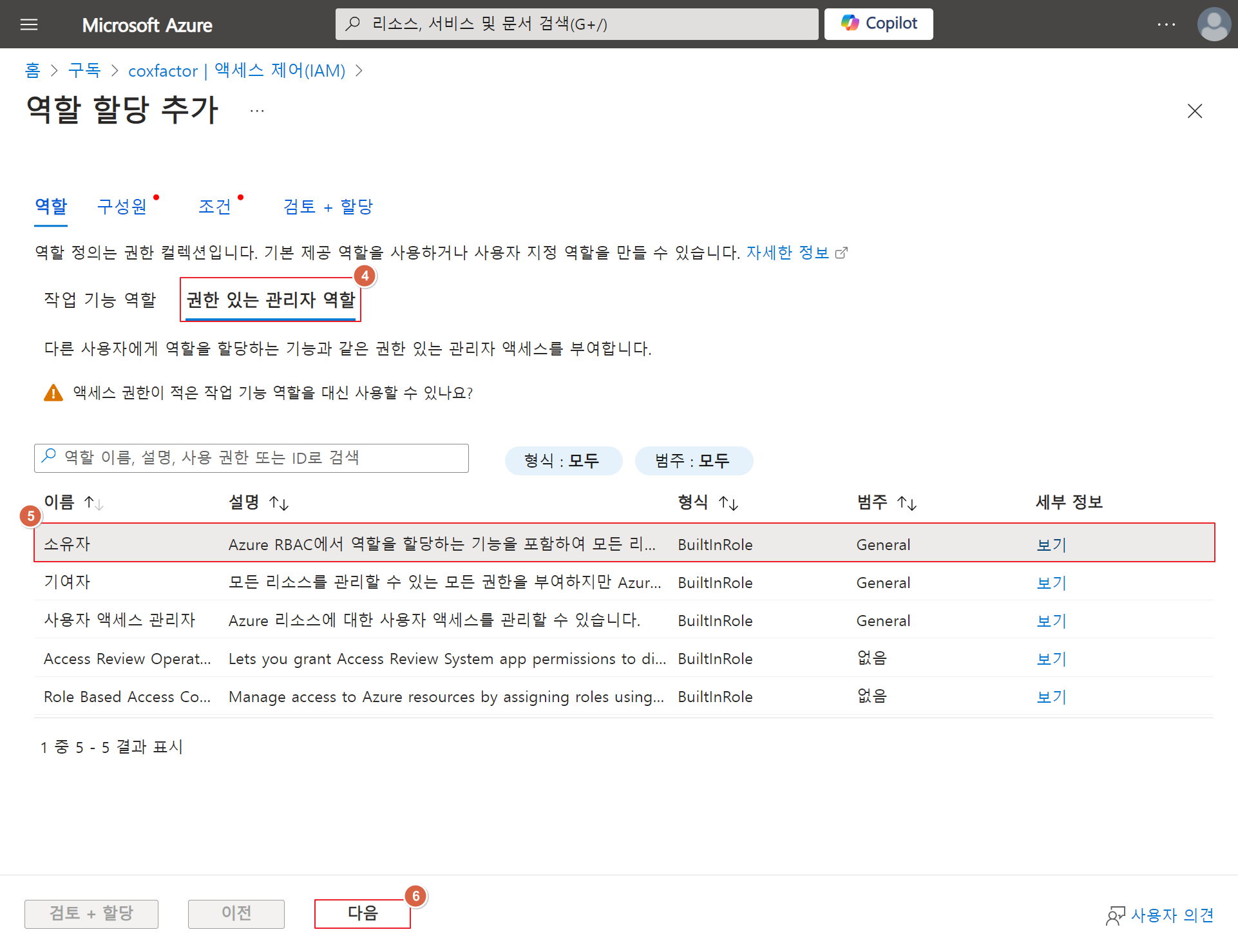The width and height of the screenshot is (1238, 952).
Task: Click the 이전 button
Action: (236, 913)
